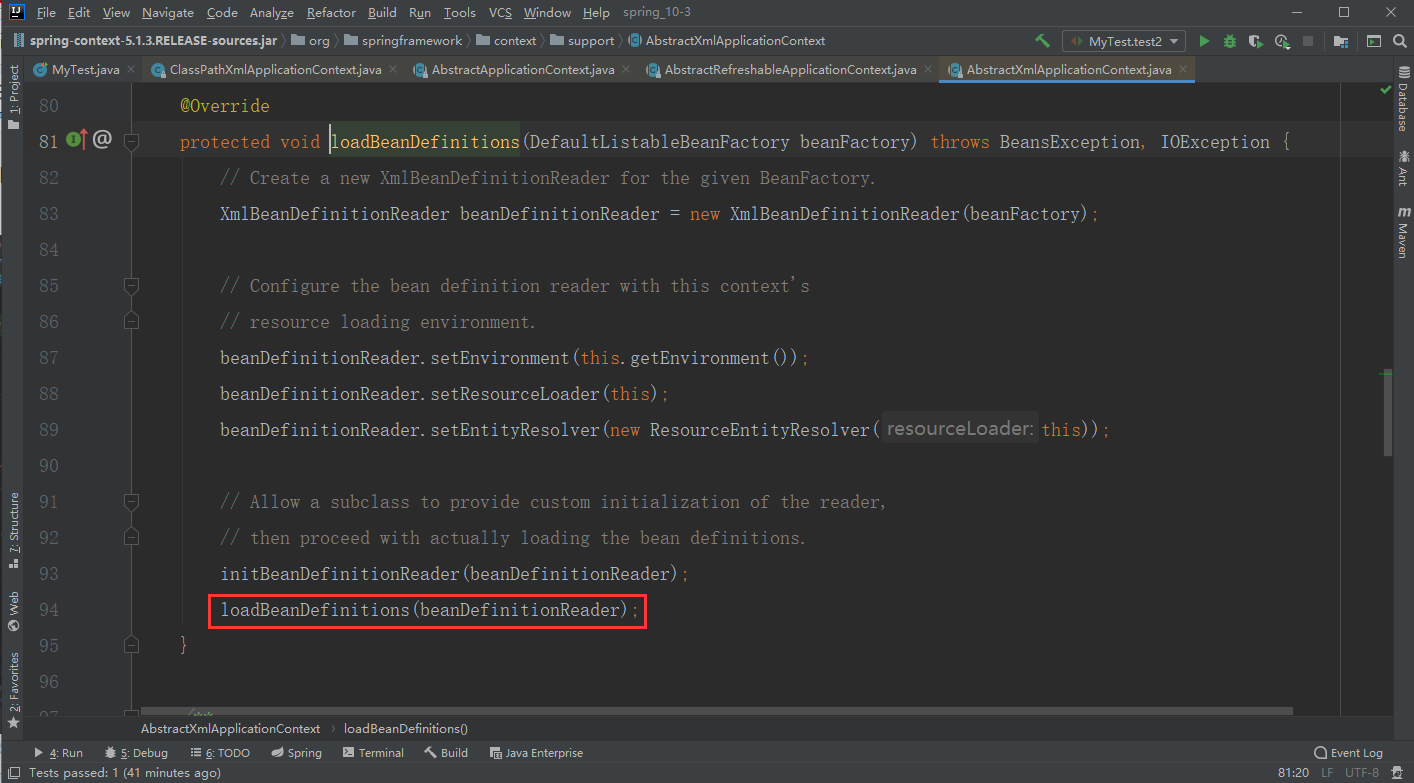The image size is (1414, 783).
Task: Close the AbstractXmlApplicationContext.java tab
Action: tap(1183, 70)
